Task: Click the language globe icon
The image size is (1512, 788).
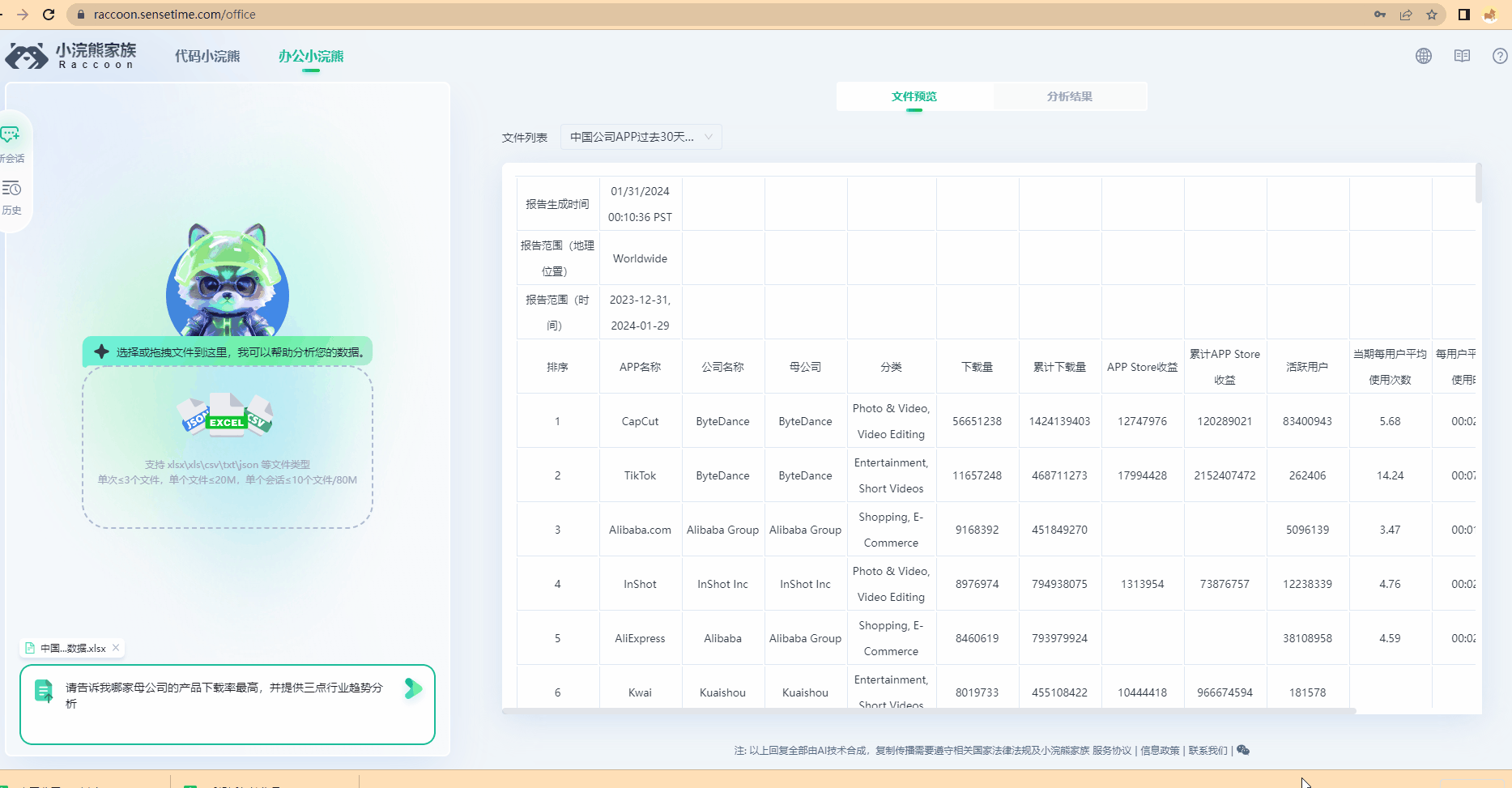Action: click(1424, 56)
